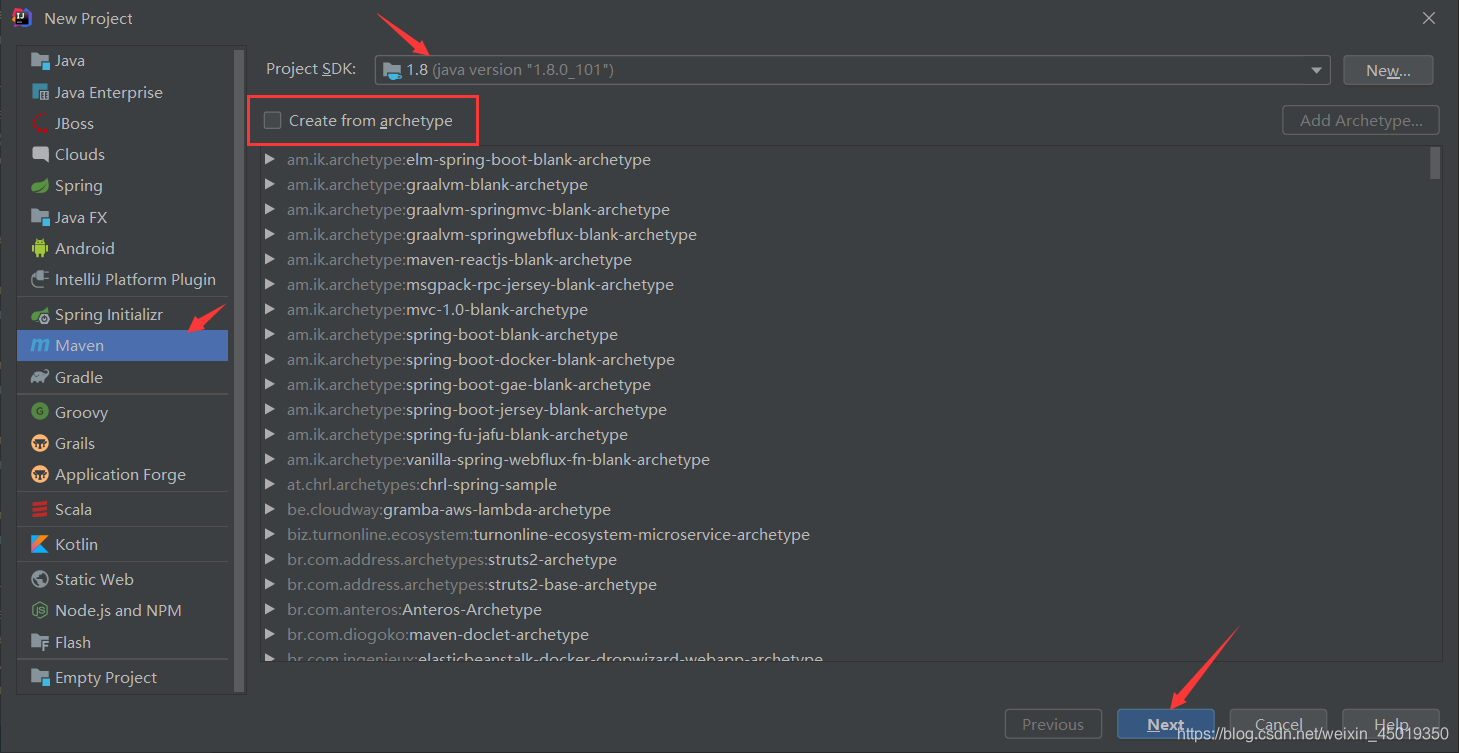Viewport: 1459px width, 753px height.
Task: Click the Previous button
Action: 1053,724
